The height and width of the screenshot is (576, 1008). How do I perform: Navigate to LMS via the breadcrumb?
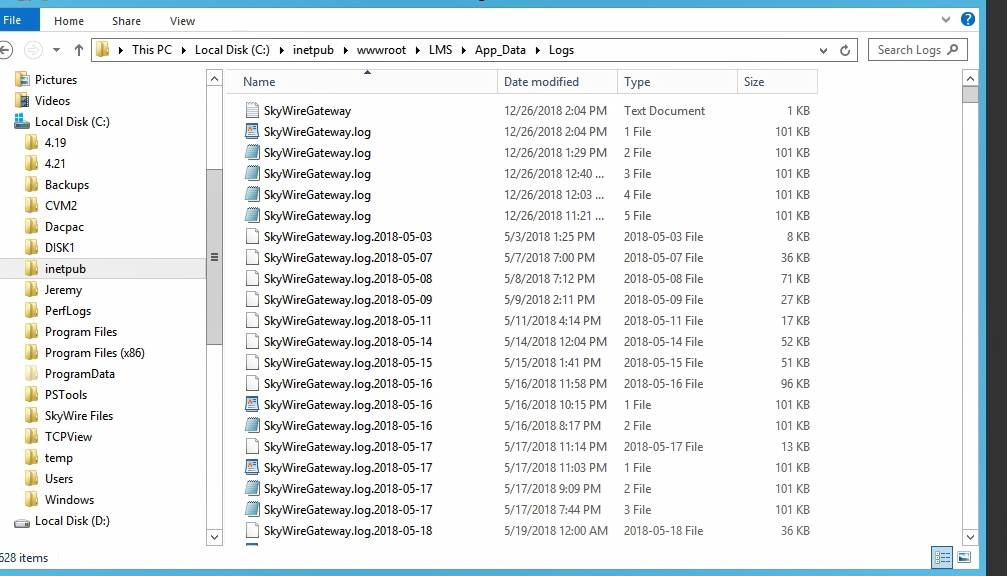tap(441, 49)
